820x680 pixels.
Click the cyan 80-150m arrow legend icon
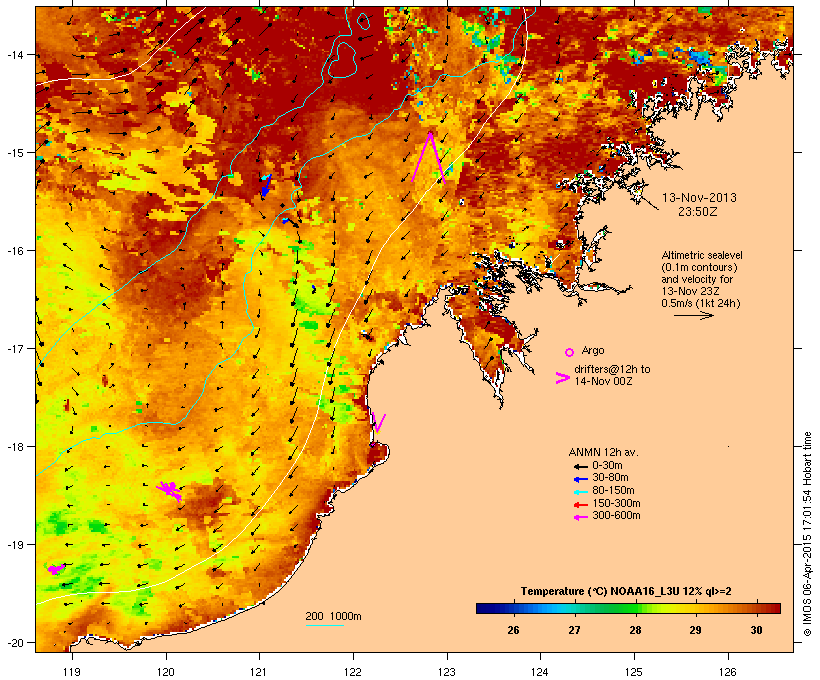[x=580, y=491]
